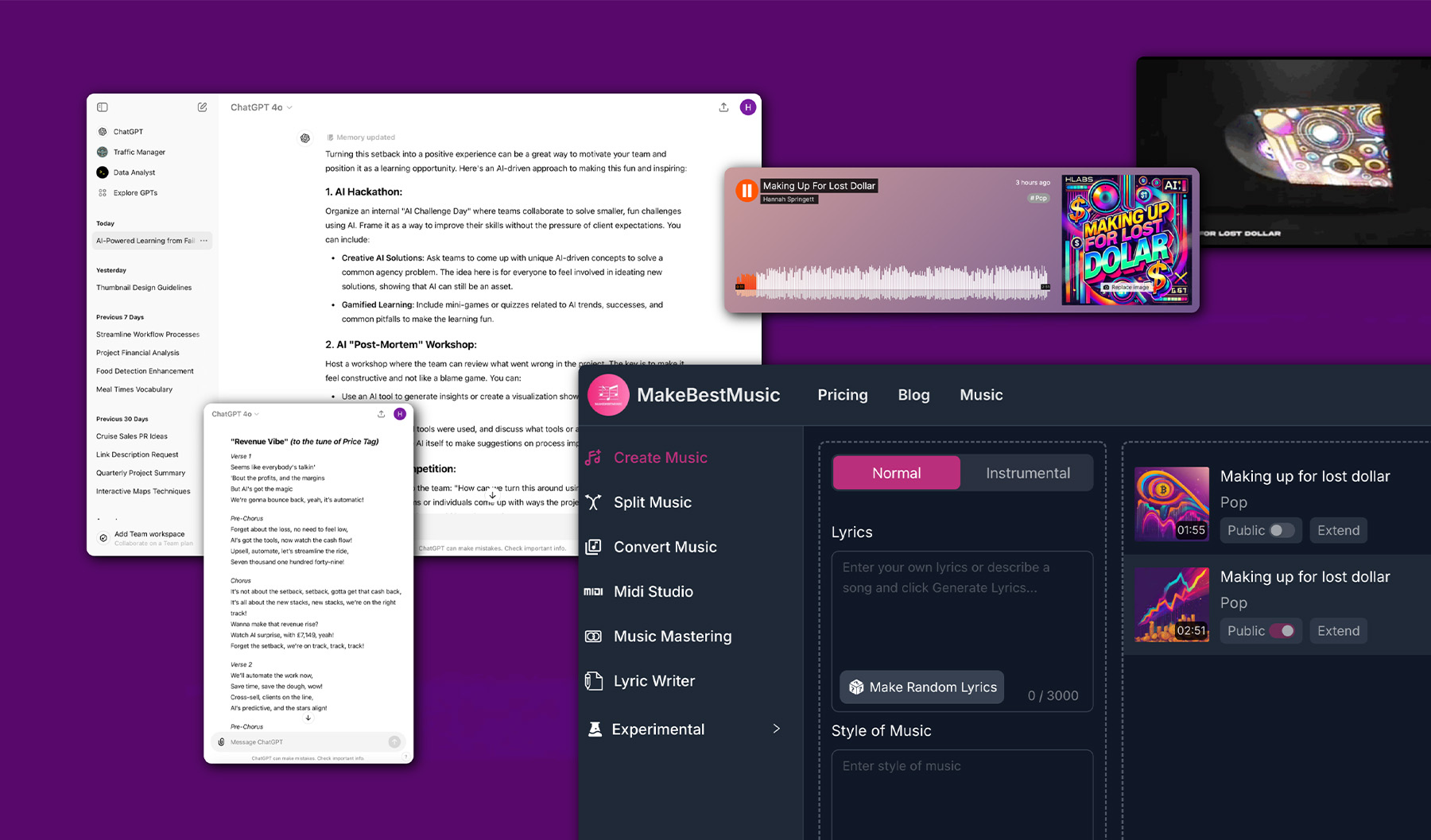Click the Make Random Lyrics button
1431x840 pixels.
(921, 687)
